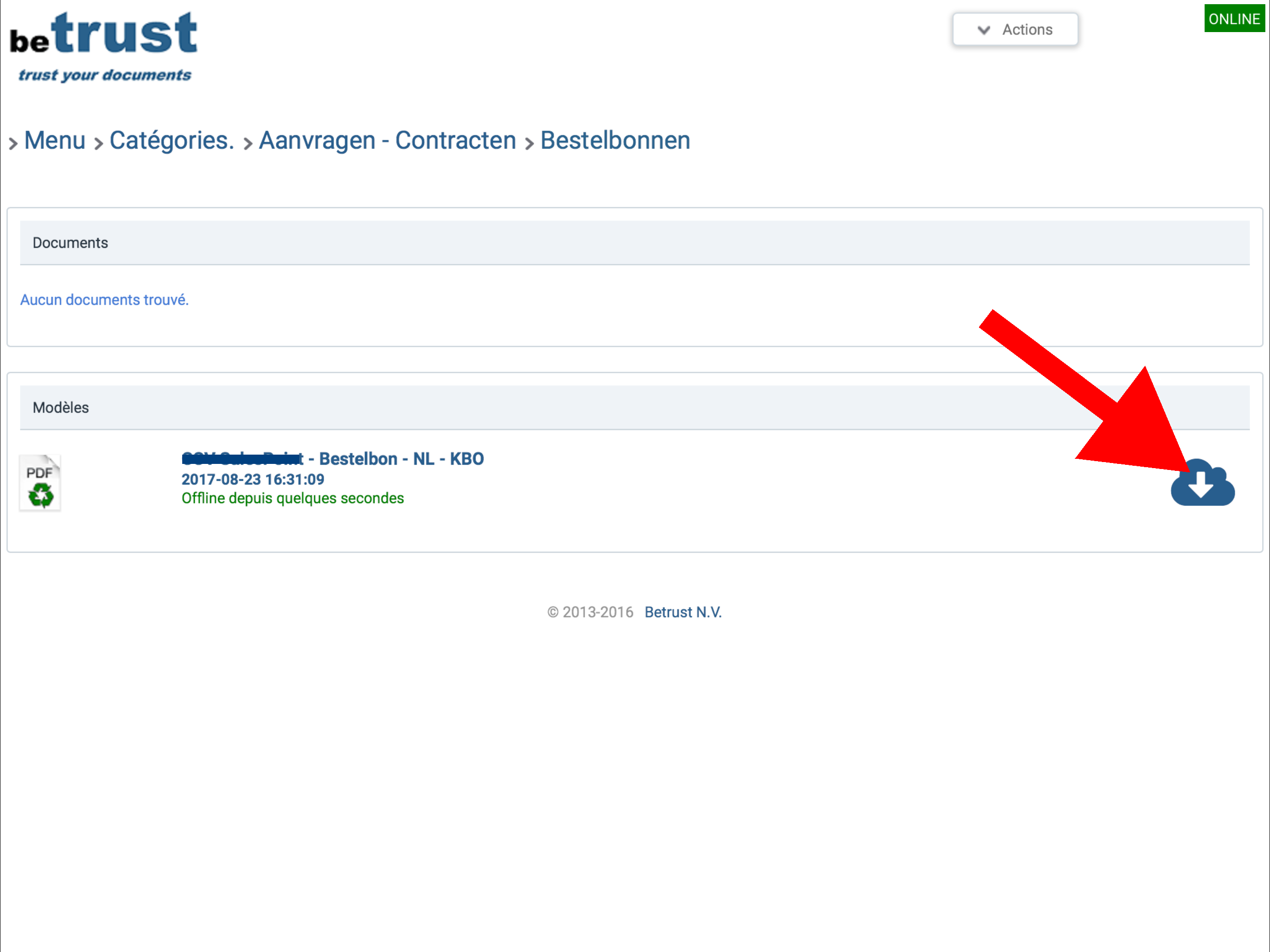Screen dimensions: 1270x952
Task: Click the green ONLINE status badge
Action: pos(1234,19)
